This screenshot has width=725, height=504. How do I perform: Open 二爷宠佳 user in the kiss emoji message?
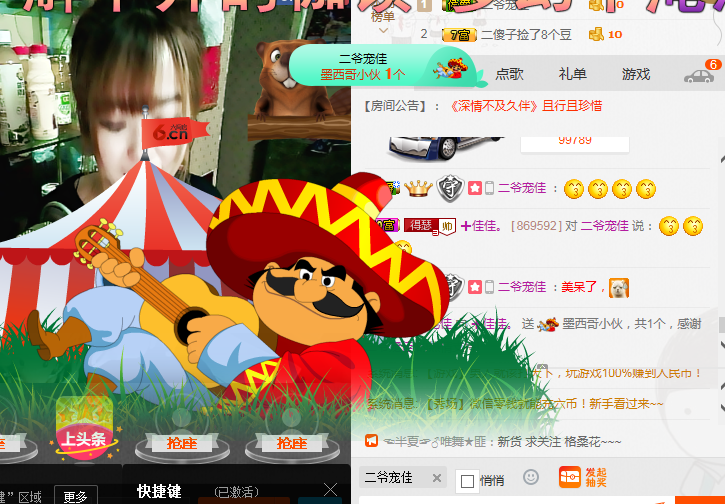click(x=522, y=188)
